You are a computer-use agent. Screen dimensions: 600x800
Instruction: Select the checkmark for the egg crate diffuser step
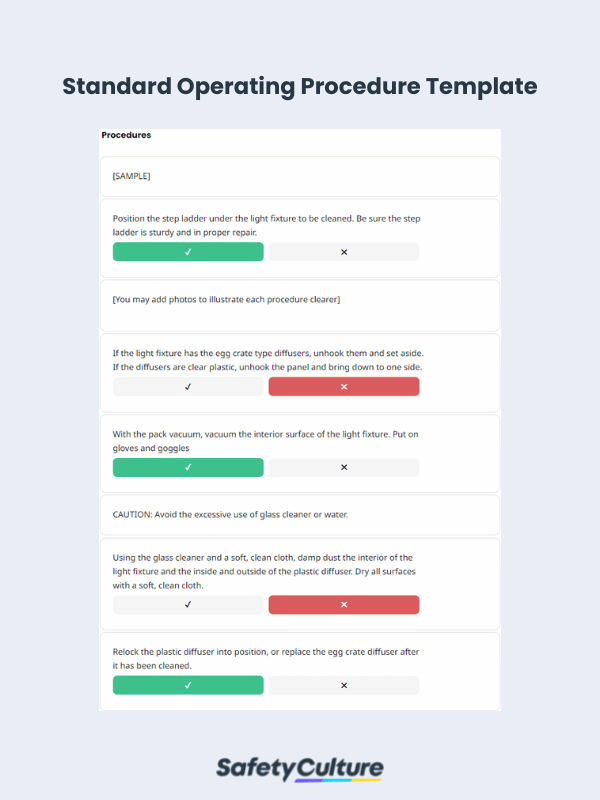tap(187, 387)
